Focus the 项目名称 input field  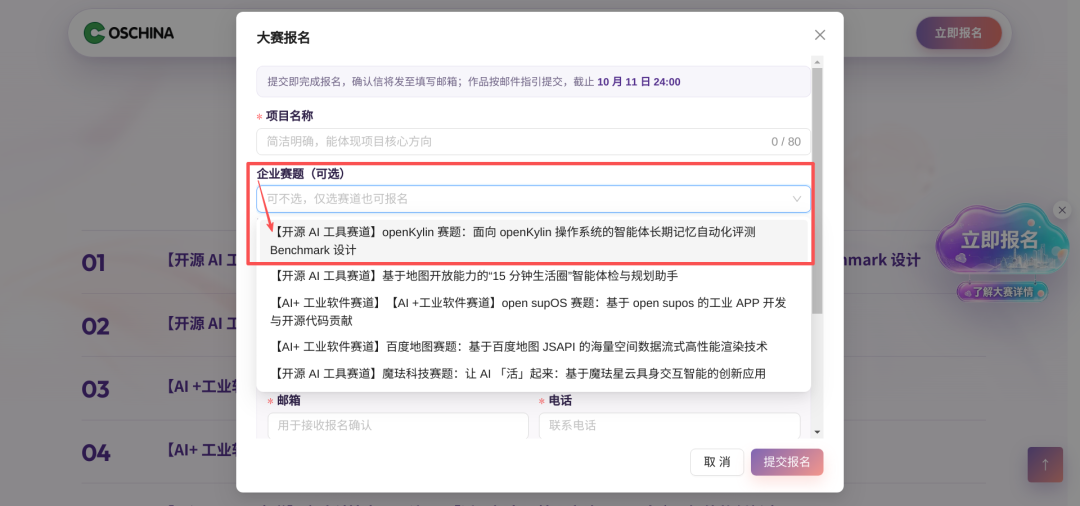point(533,142)
